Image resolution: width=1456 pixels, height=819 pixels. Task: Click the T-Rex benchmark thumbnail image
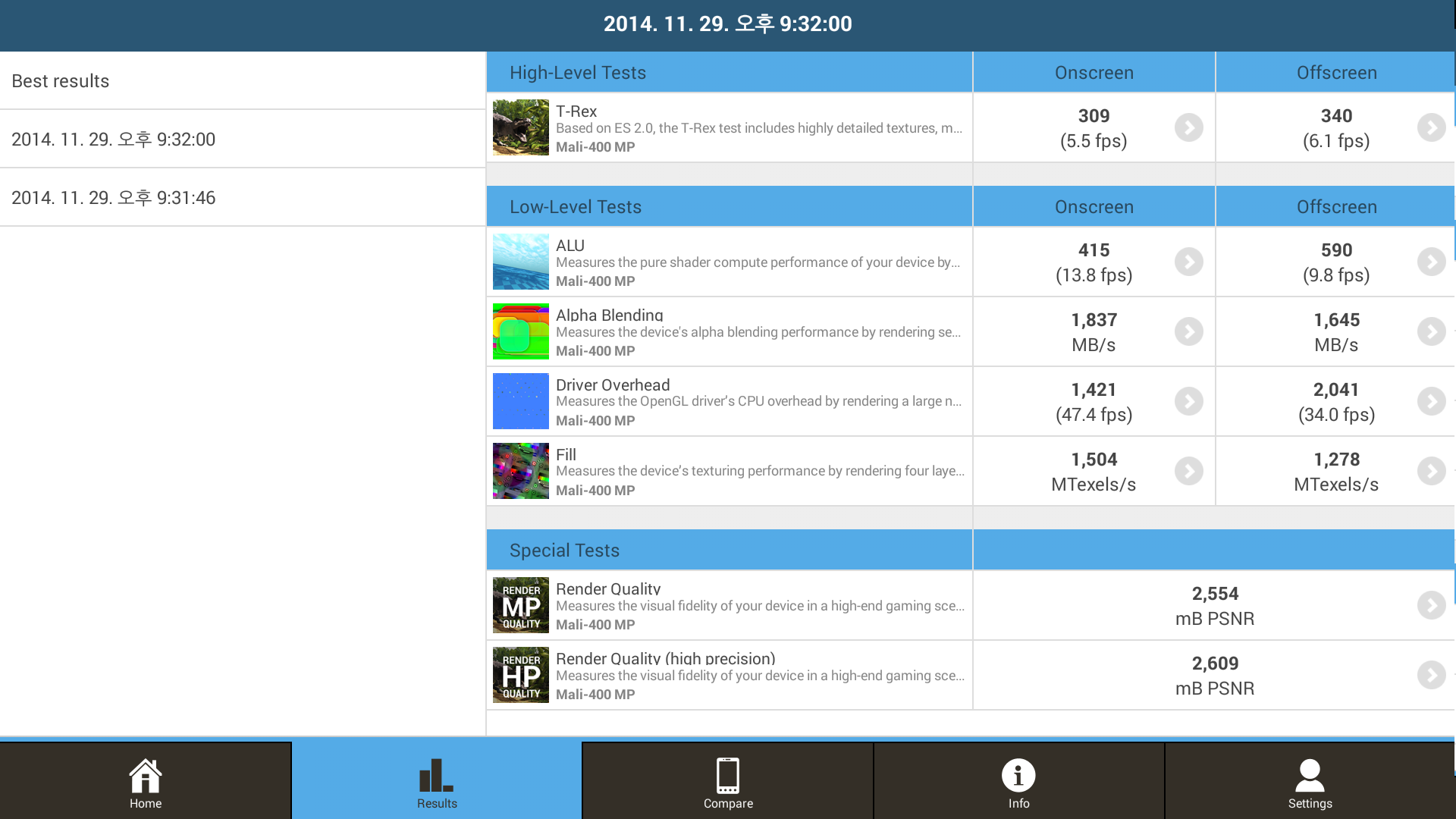[519, 127]
